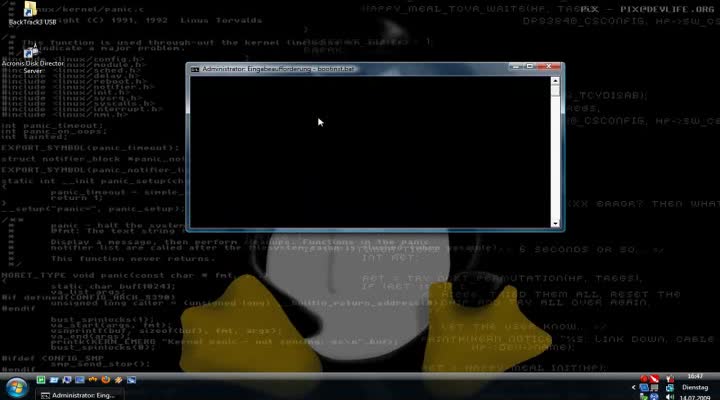This screenshot has width=720, height=400.
Task: Open the command prompt window's system menu icon
Action: (195, 69)
